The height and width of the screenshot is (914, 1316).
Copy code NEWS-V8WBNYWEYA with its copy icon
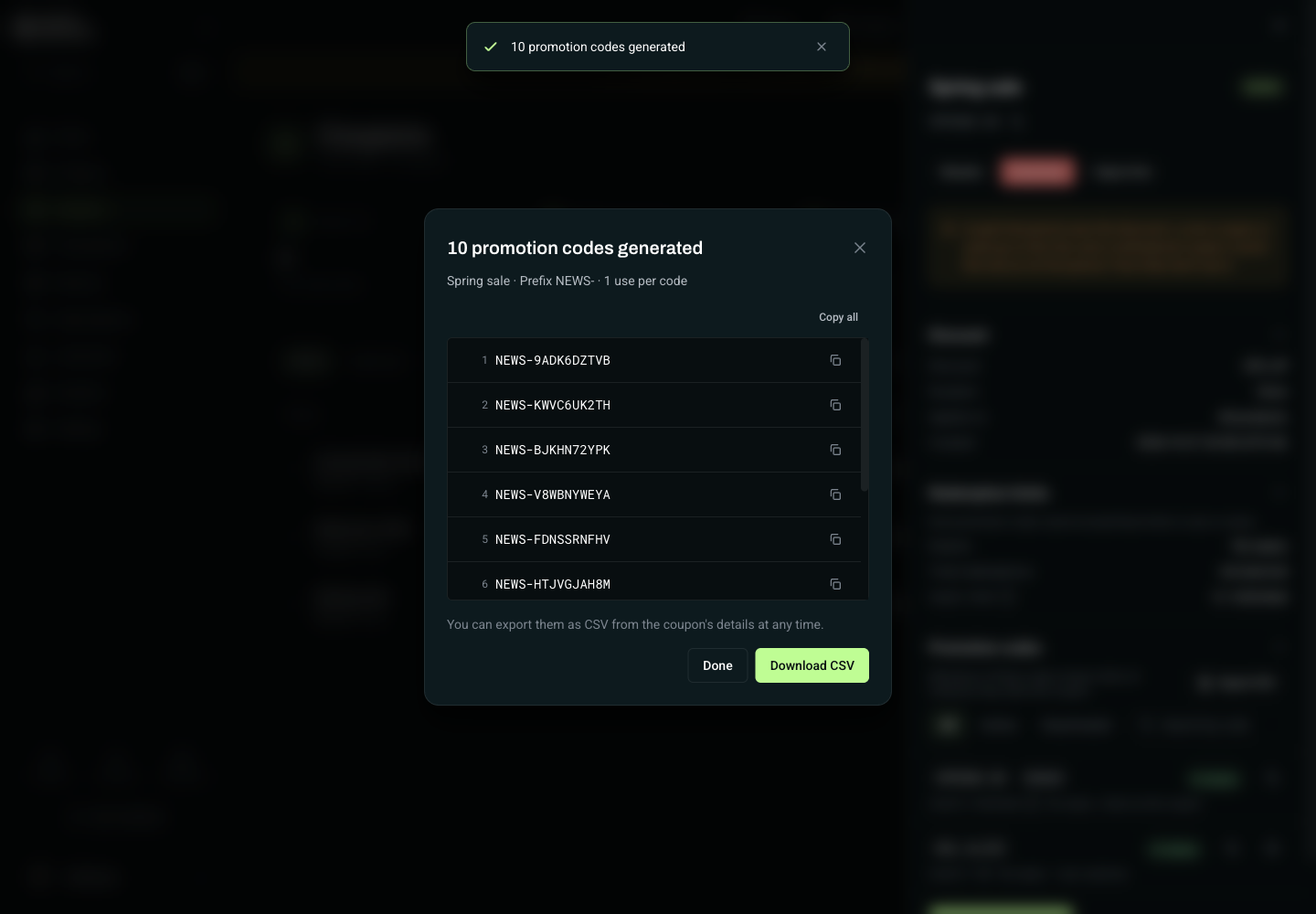835,494
